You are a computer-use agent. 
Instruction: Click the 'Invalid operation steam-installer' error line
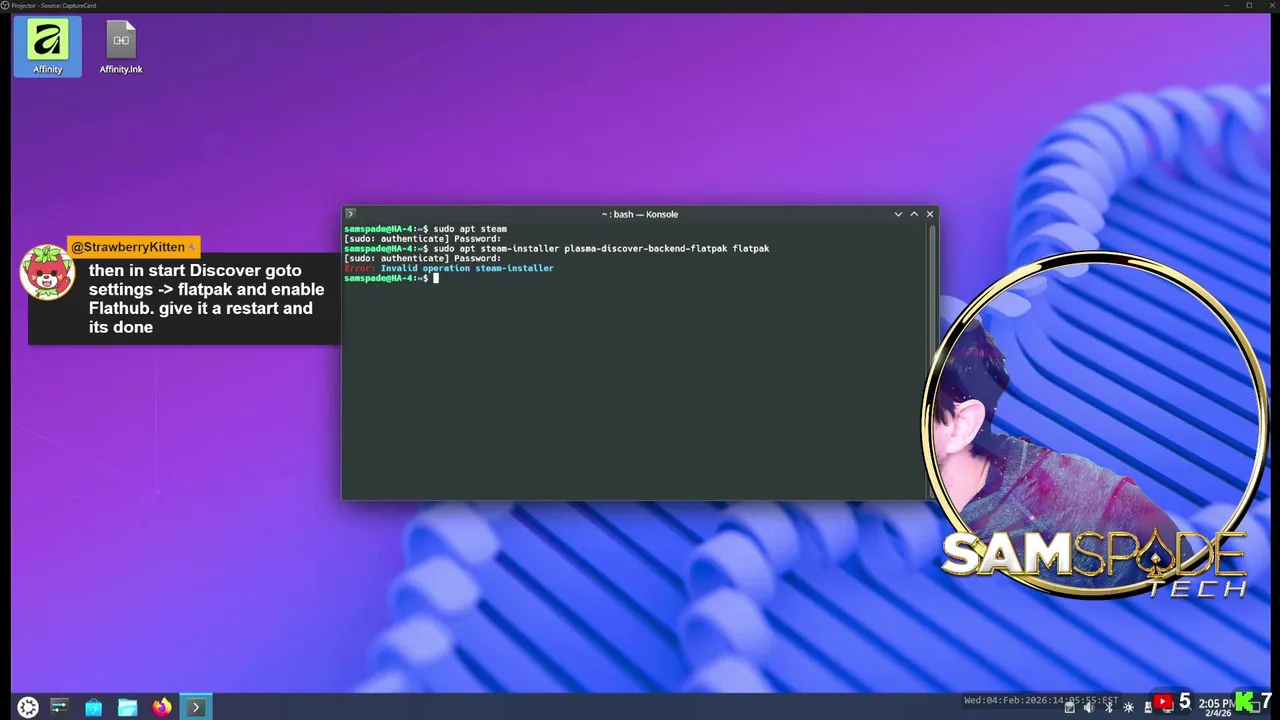click(x=448, y=268)
